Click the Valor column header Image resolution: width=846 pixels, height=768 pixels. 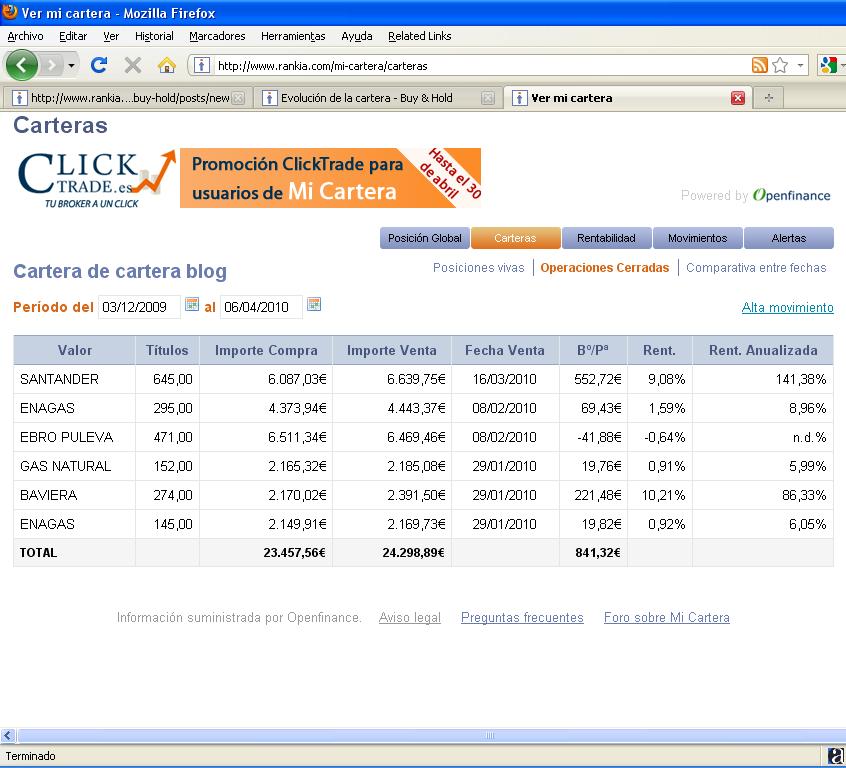(x=74, y=350)
